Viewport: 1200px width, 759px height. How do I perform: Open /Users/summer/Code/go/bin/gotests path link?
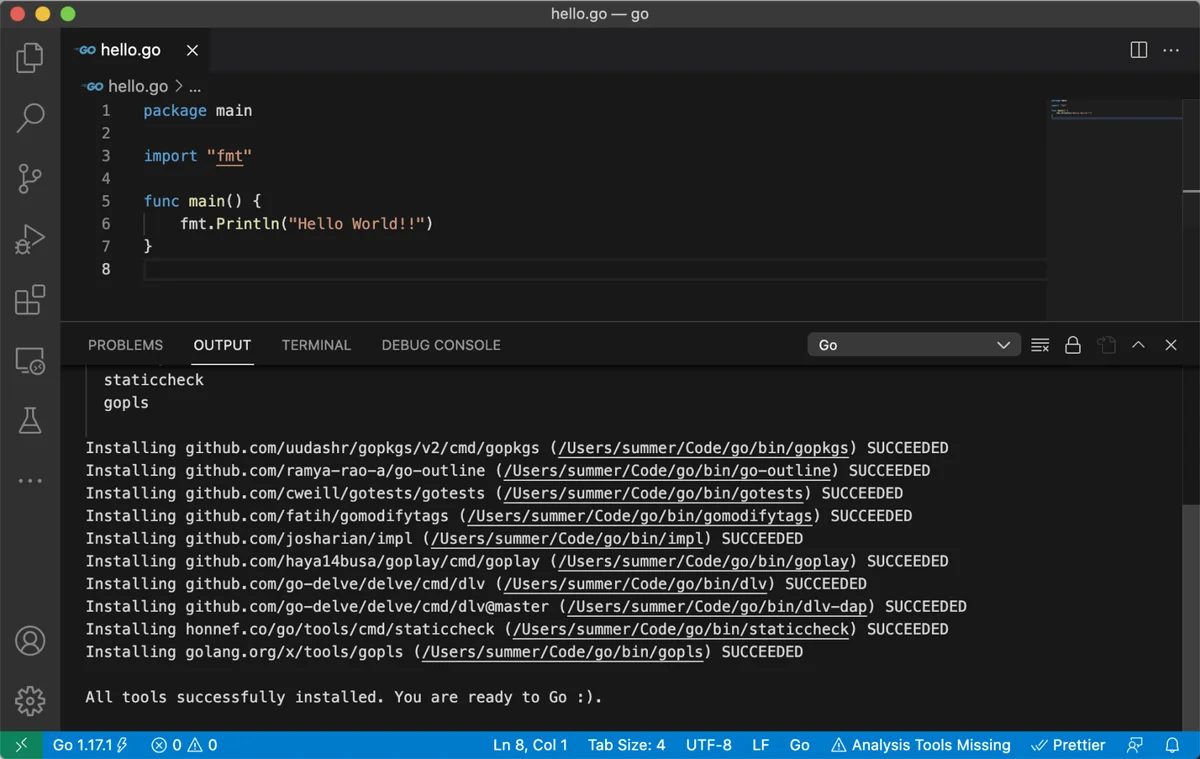[653, 493]
